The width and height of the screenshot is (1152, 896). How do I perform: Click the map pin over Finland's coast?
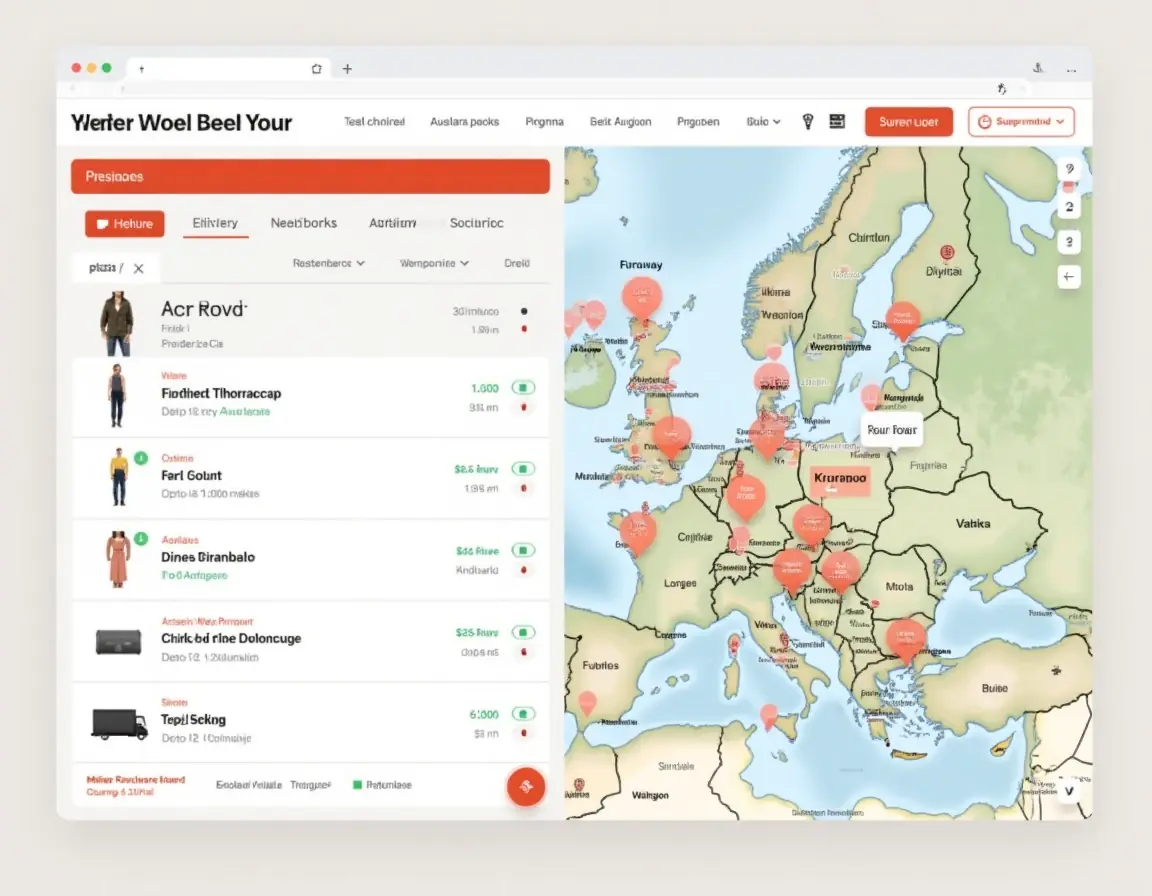902,320
